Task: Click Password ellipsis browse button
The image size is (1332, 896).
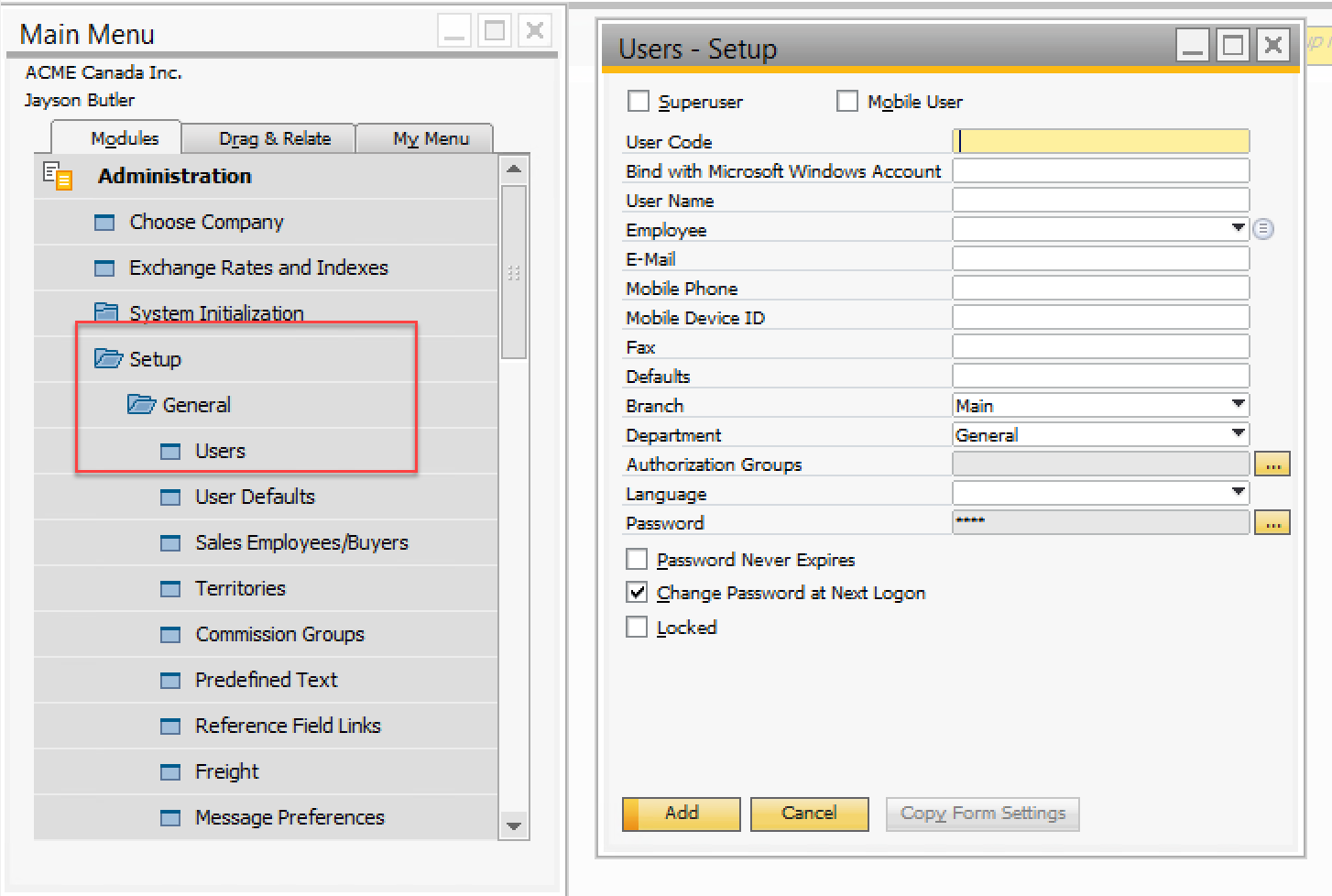Action: (x=1272, y=523)
